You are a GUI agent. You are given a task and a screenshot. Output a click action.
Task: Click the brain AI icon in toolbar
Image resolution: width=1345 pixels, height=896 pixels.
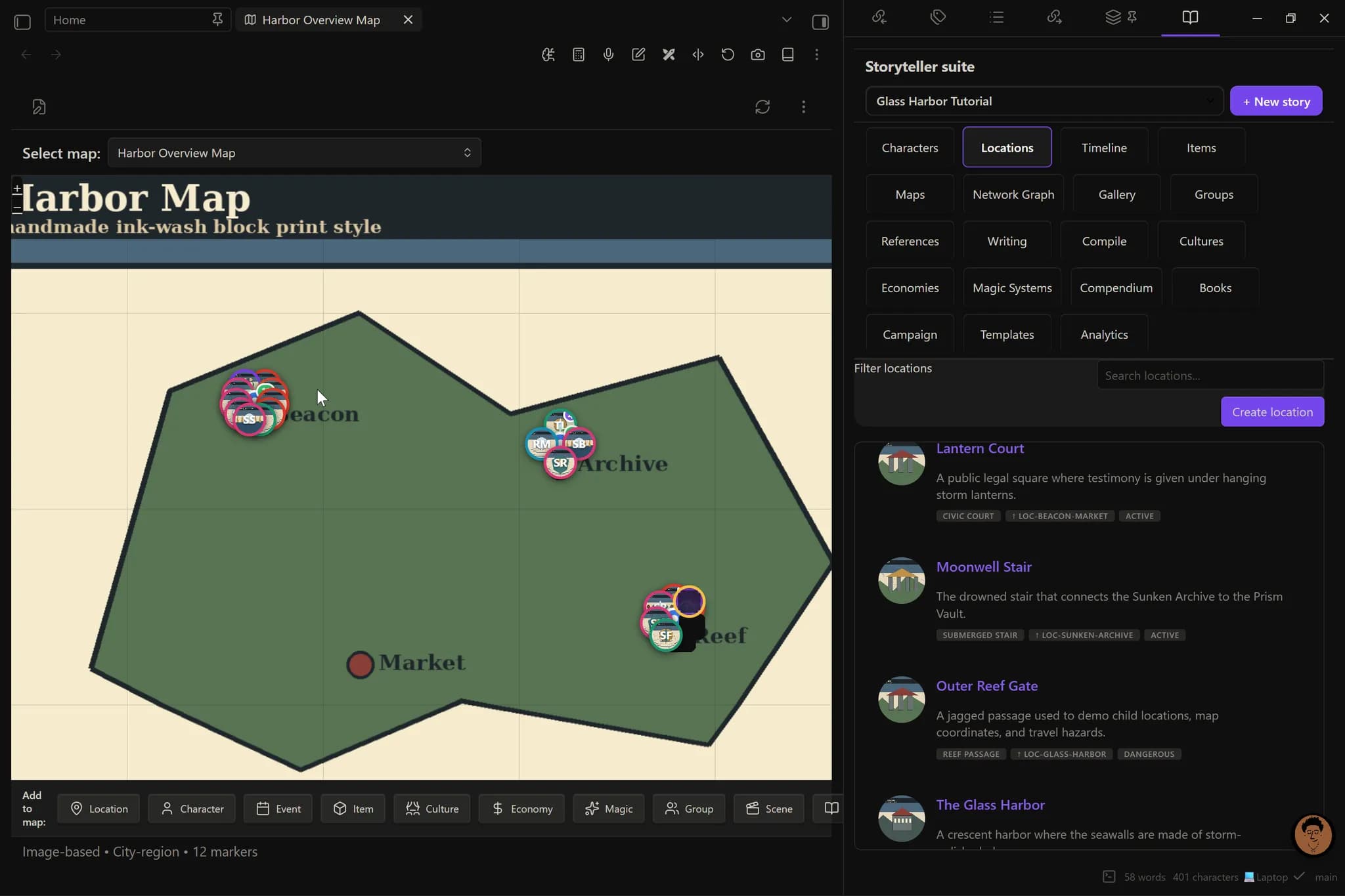tap(548, 54)
